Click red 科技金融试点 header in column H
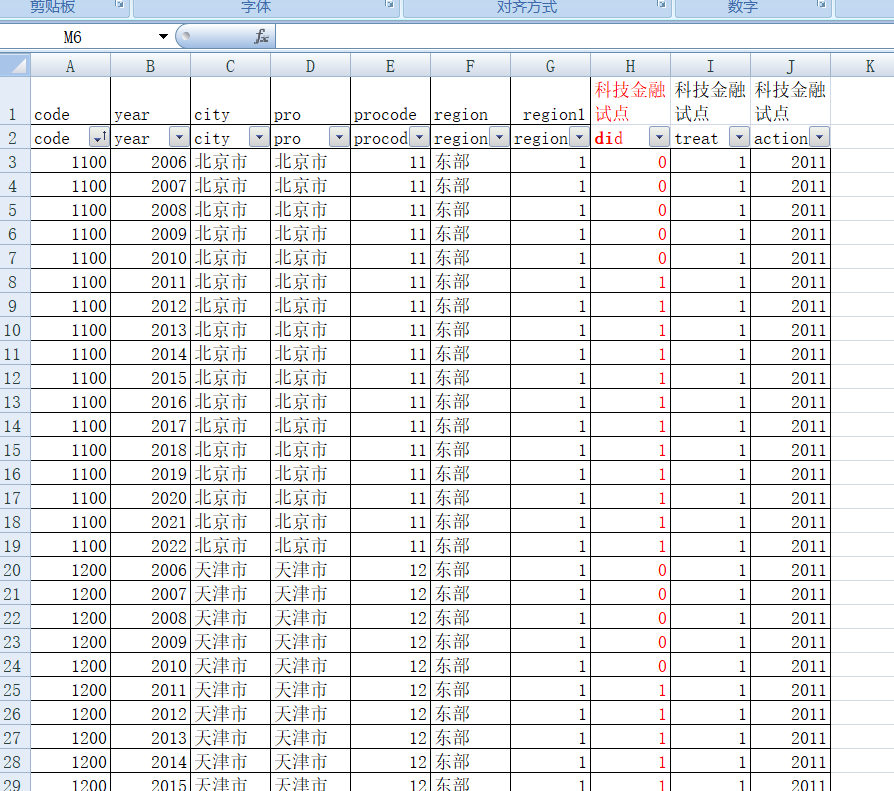Image resolution: width=894 pixels, height=791 pixels. point(631,100)
